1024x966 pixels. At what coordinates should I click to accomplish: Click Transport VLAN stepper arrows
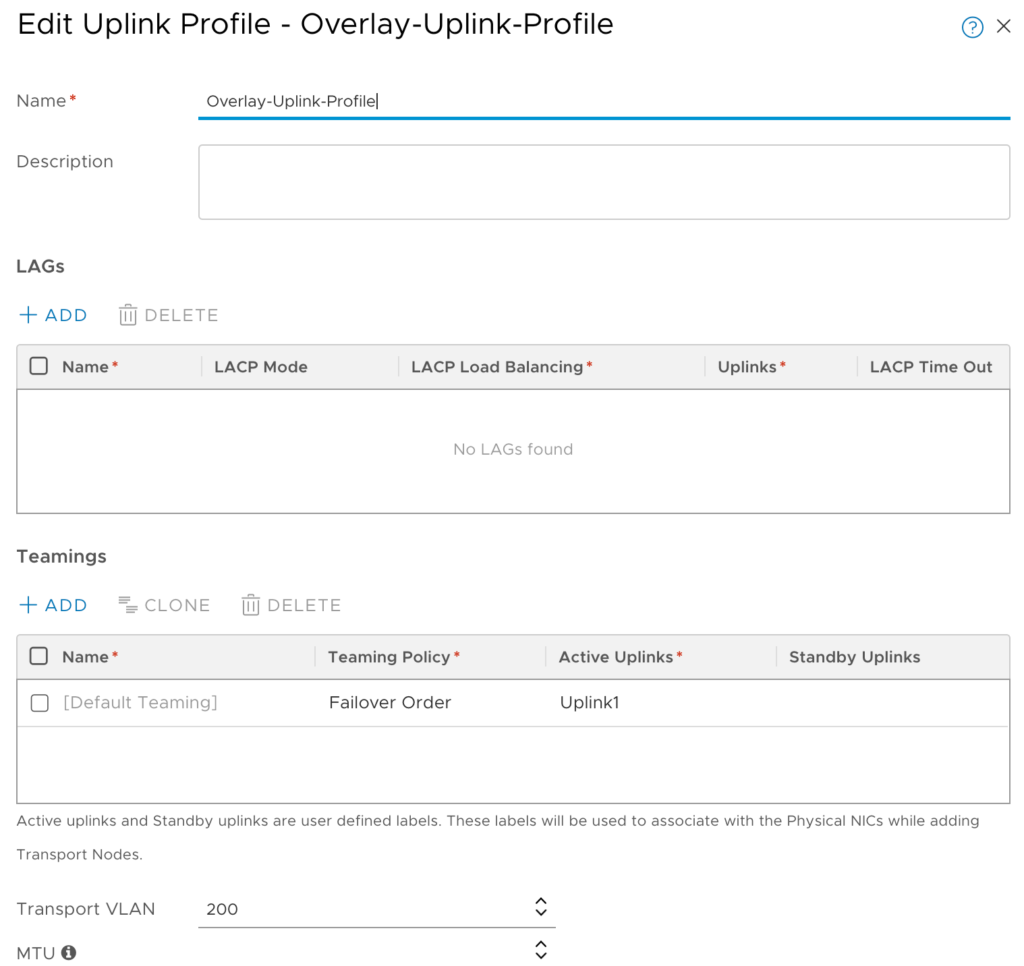[x=541, y=908]
